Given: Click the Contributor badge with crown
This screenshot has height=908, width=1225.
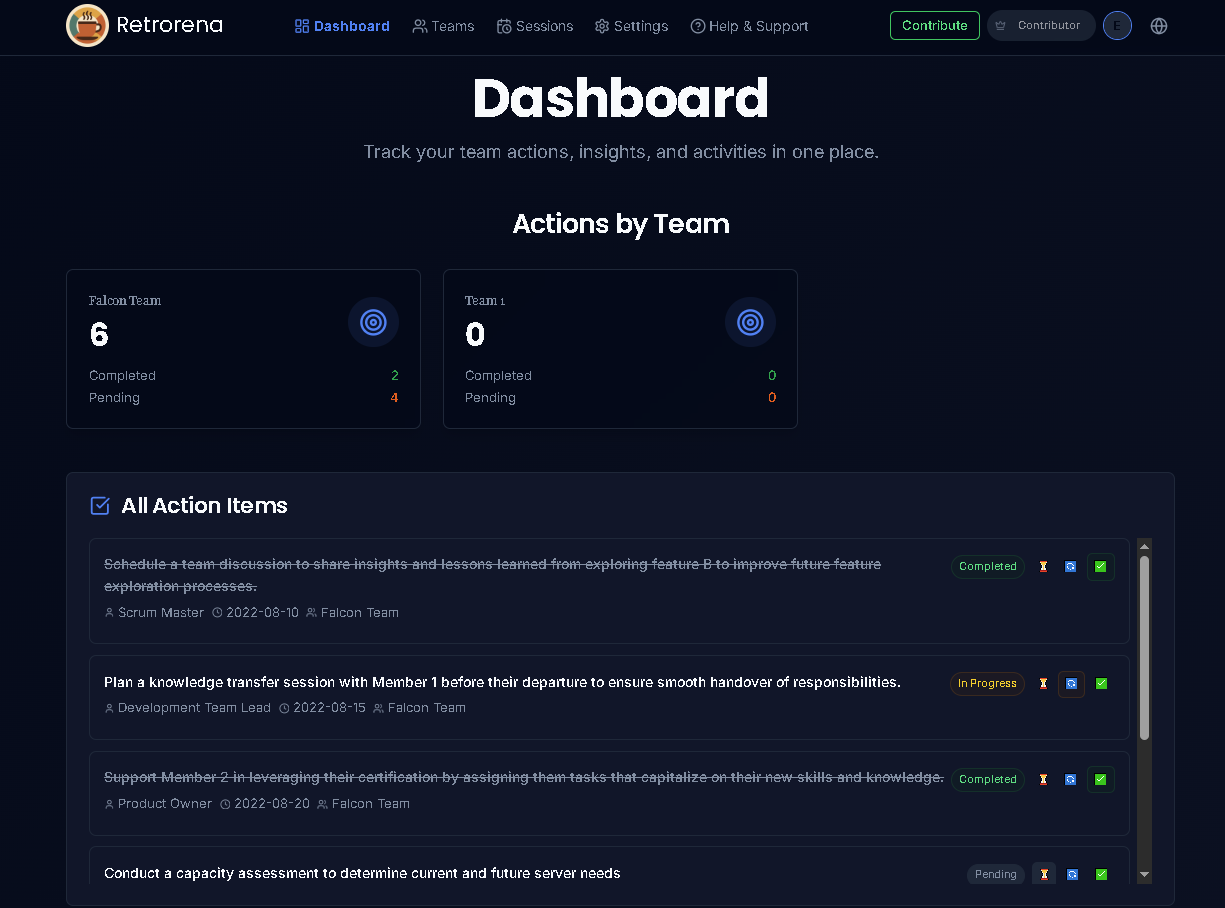Looking at the screenshot, I should pos(1041,26).
